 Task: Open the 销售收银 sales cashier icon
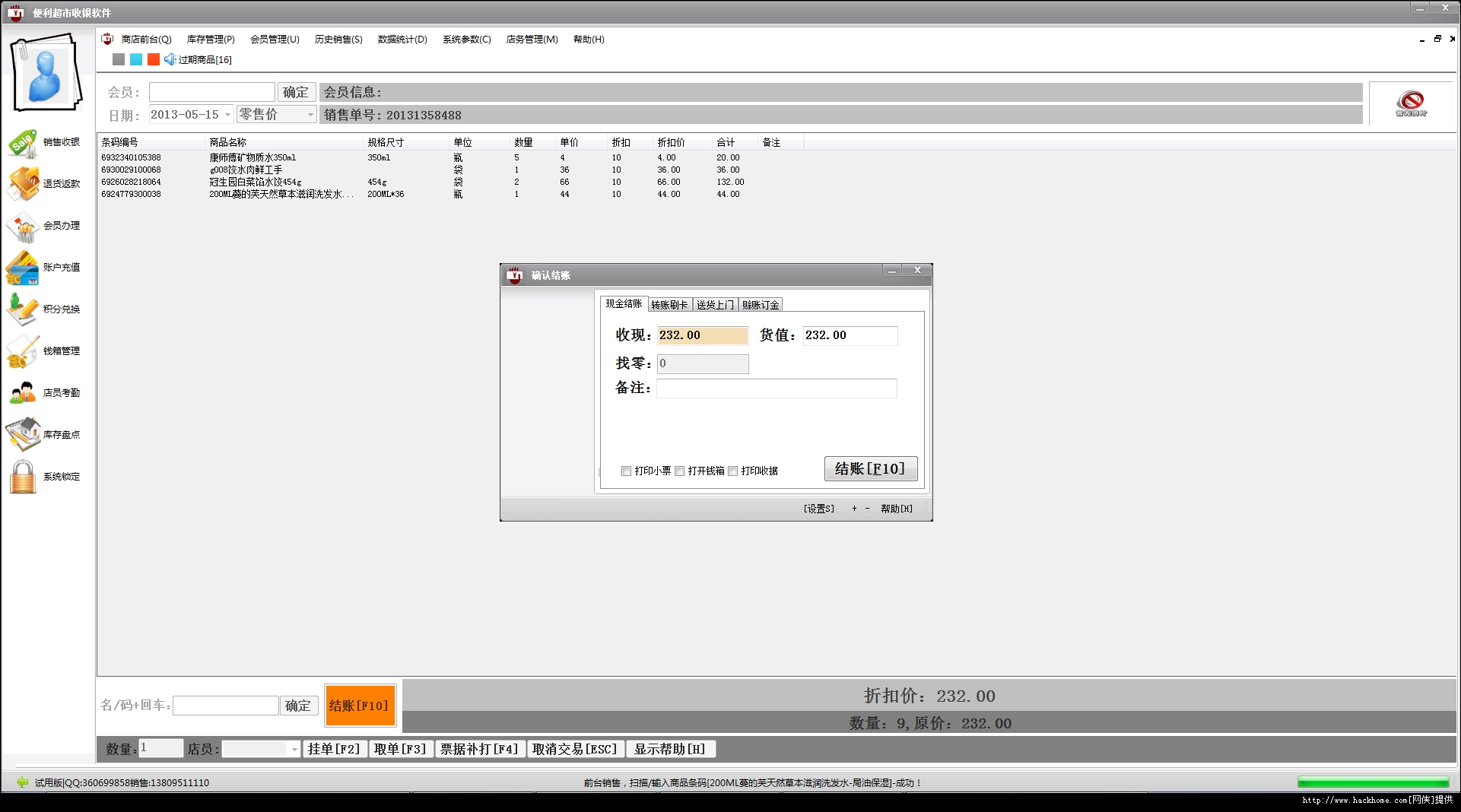(x=24, y=143)
